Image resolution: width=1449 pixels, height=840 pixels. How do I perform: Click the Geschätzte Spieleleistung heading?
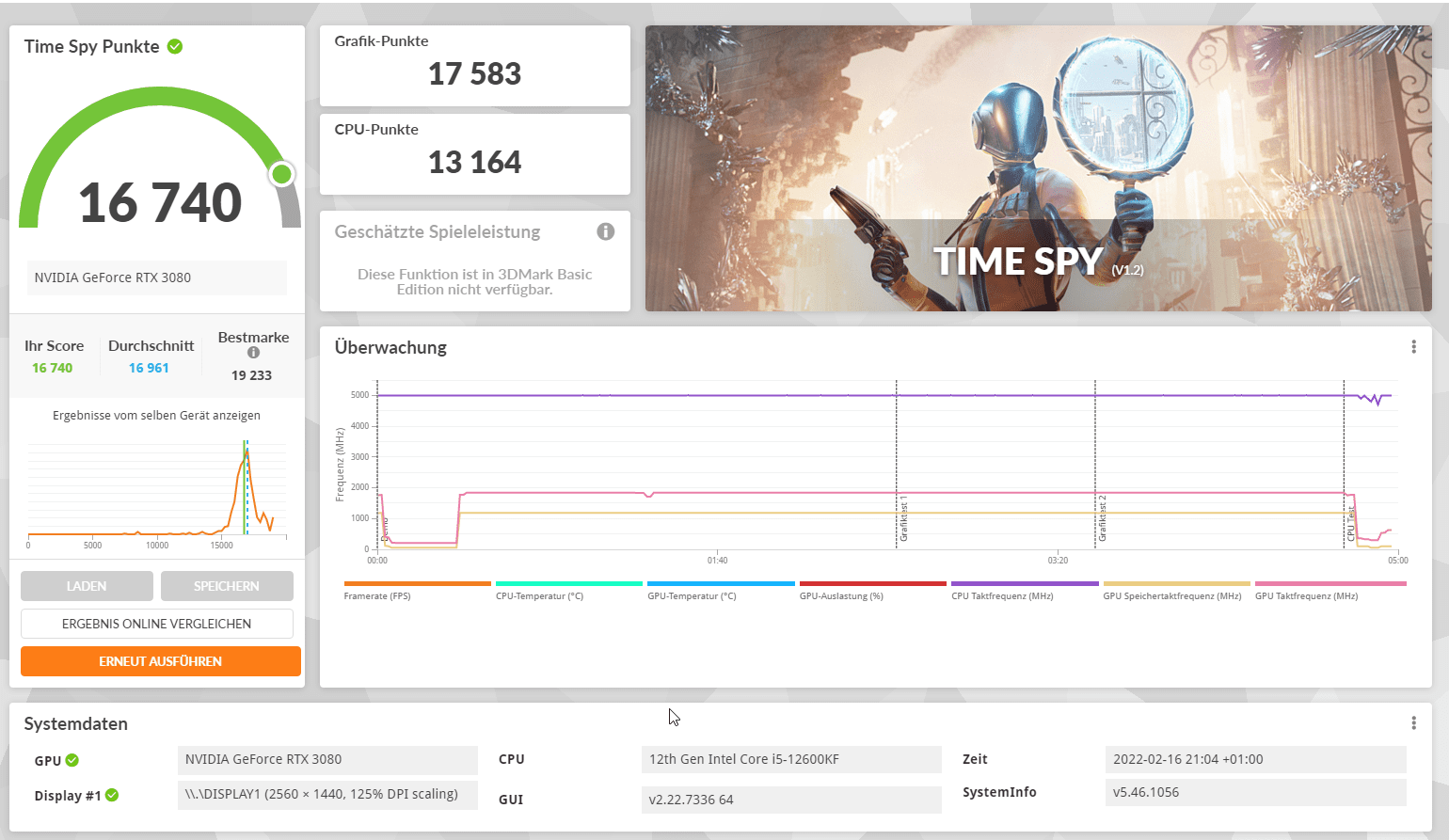[438, 231]
